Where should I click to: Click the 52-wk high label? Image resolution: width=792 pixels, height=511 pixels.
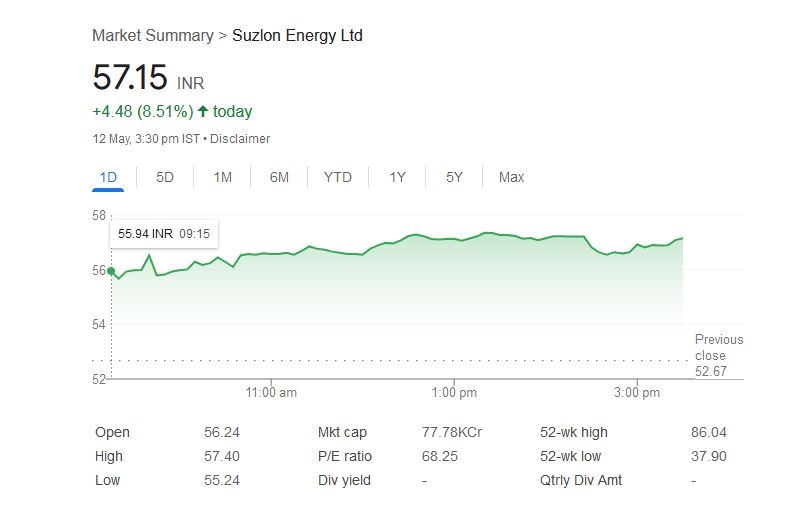574,433
